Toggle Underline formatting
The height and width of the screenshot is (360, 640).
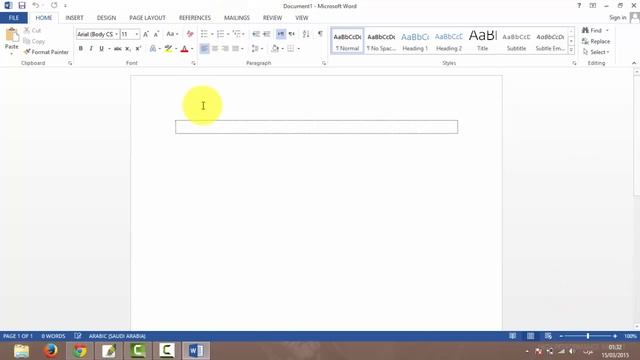pos(101,49)
